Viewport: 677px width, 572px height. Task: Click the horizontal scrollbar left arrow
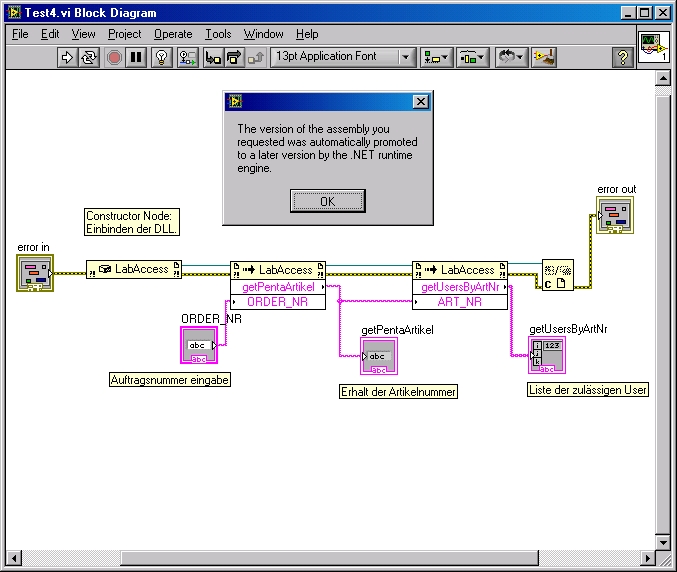(14, 558)
